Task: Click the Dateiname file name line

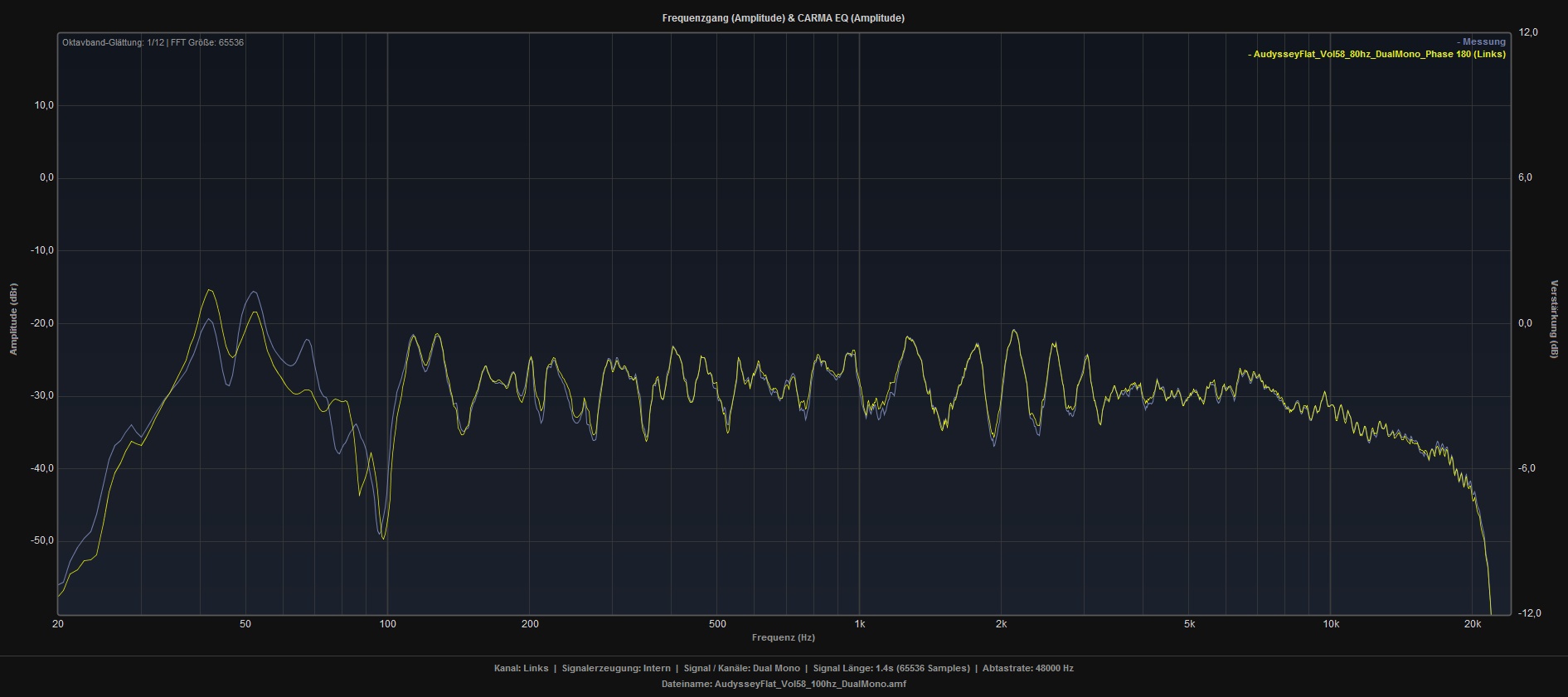Action: (x=783, y=684)
